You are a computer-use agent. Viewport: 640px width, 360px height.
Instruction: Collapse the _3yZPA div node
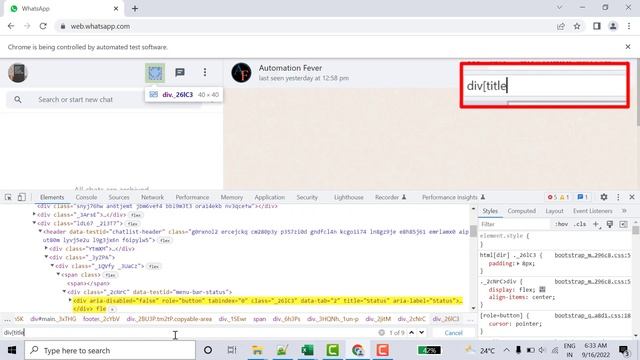tap(46, 257)
